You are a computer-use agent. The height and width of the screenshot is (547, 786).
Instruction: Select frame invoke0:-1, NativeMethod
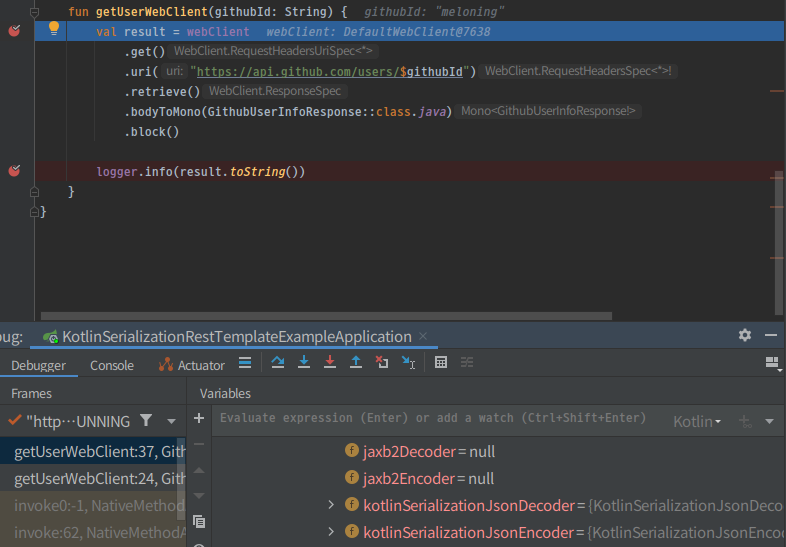pyautogui.click(x=92, y=505)
